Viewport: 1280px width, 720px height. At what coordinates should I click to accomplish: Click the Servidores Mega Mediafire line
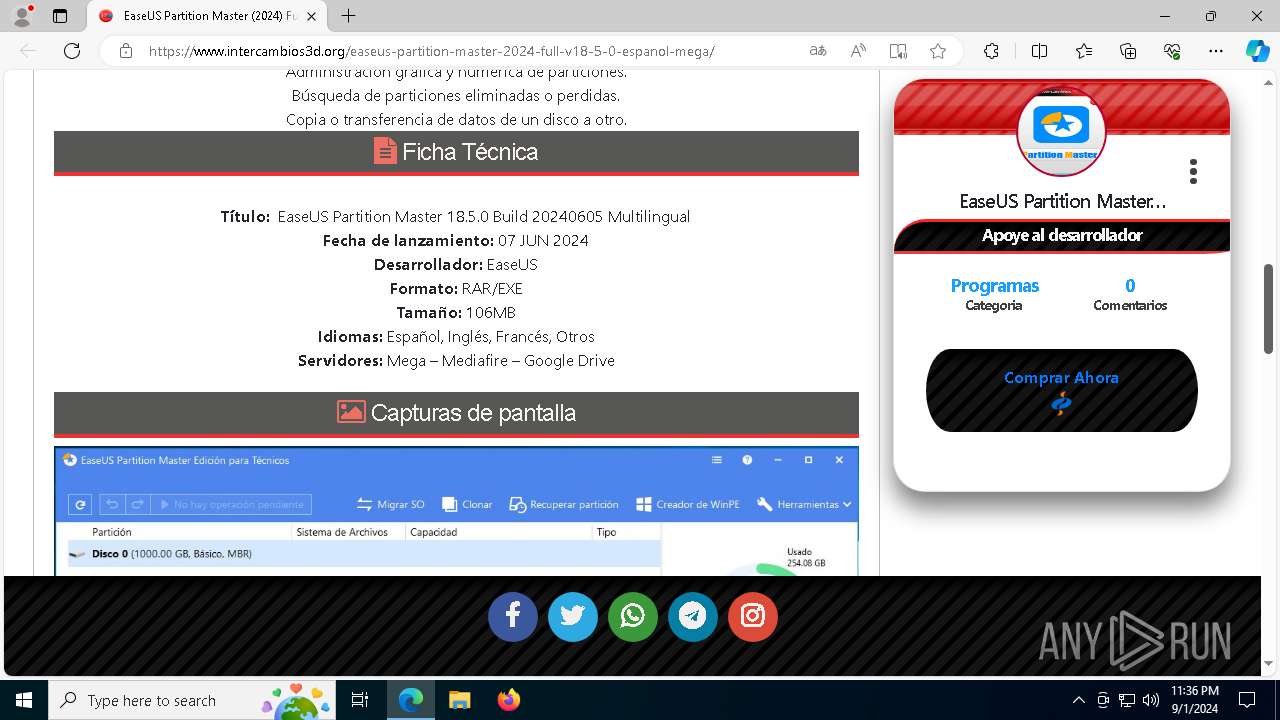[x=456, y=360]
